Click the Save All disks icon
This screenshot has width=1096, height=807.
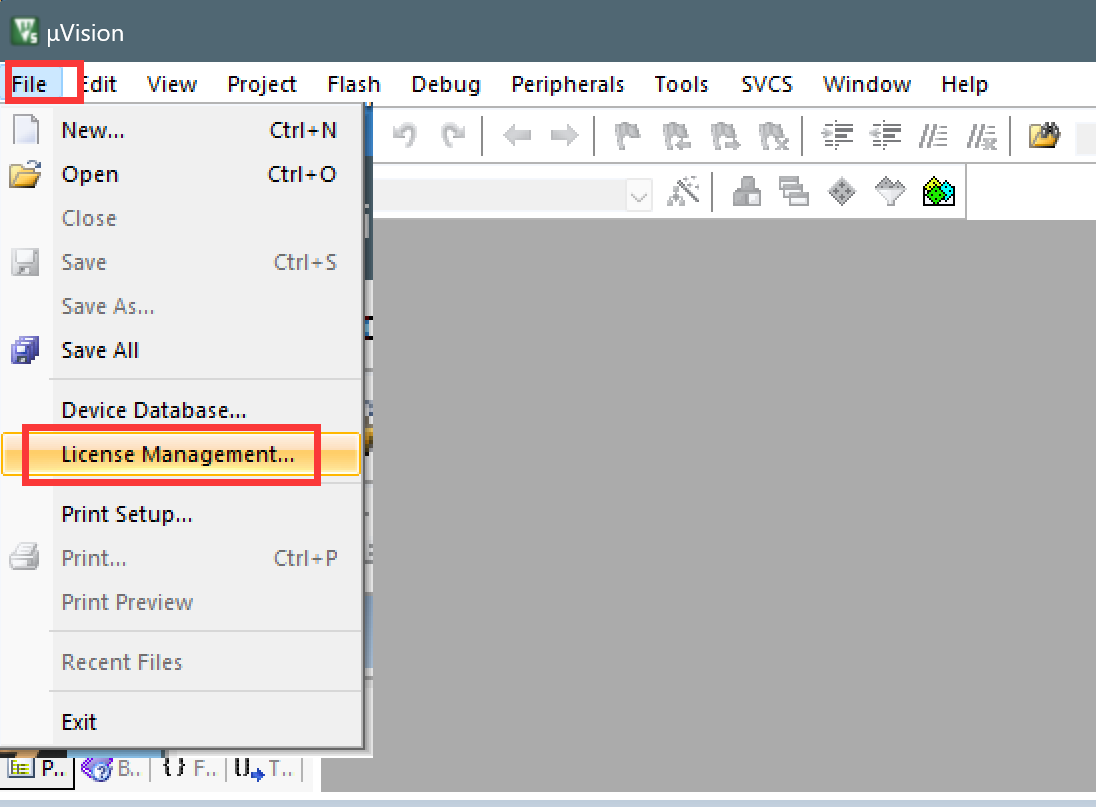coord(25,350)
